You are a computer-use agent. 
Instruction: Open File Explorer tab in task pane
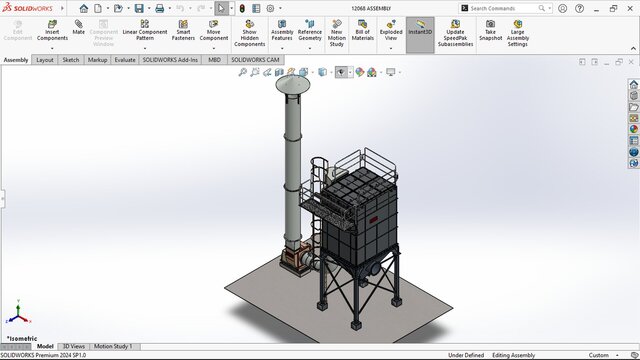633,107
